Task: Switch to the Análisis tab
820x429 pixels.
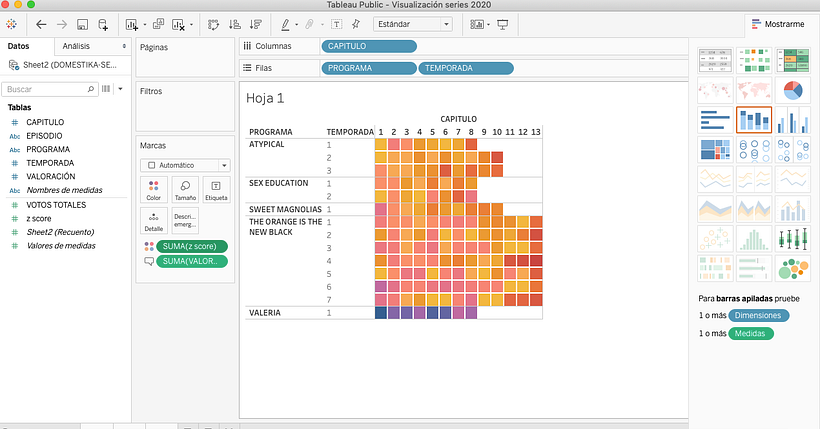Action: point(76,46)
